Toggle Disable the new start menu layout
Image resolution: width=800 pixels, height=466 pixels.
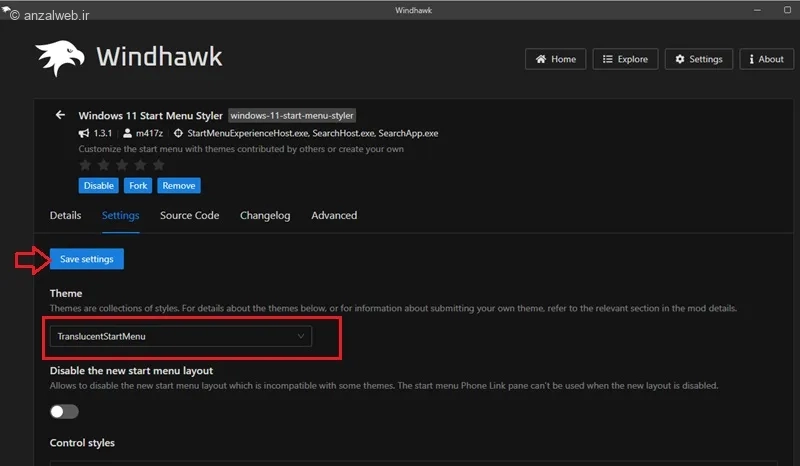tap(64, 411)
